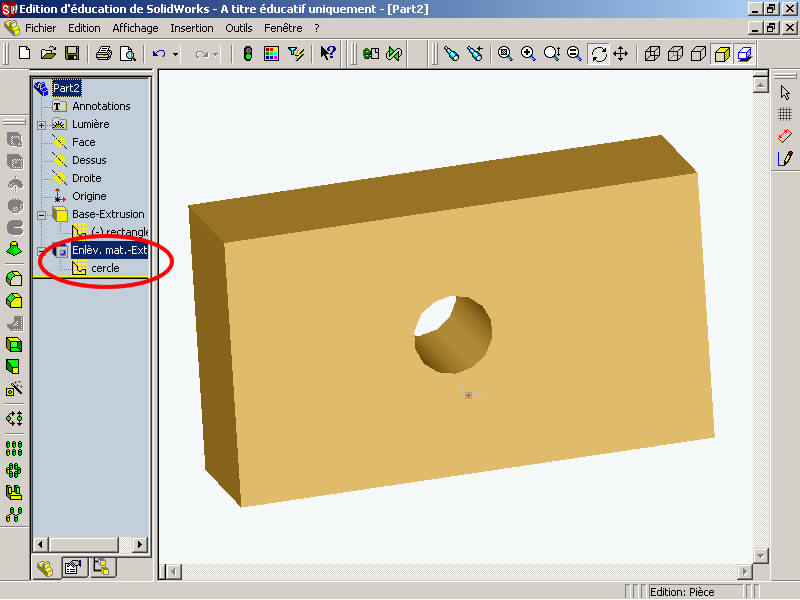The image size is (800, 600).
Task: Switch to Wireframe display mode
Action: pos(652,53)
